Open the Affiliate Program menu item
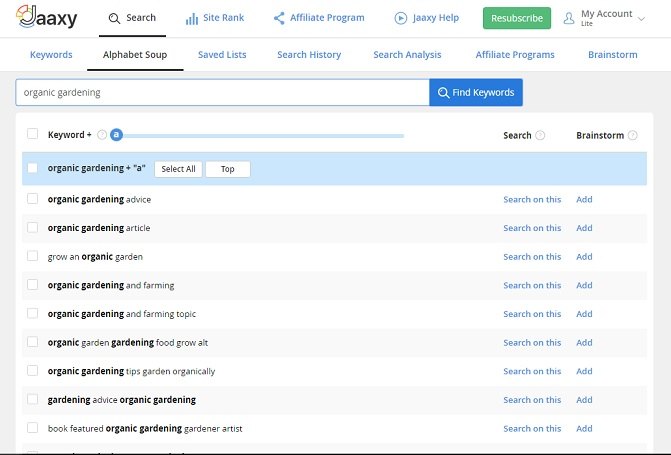The width and height of the screenshot is (671, 455). click(319, 18)
